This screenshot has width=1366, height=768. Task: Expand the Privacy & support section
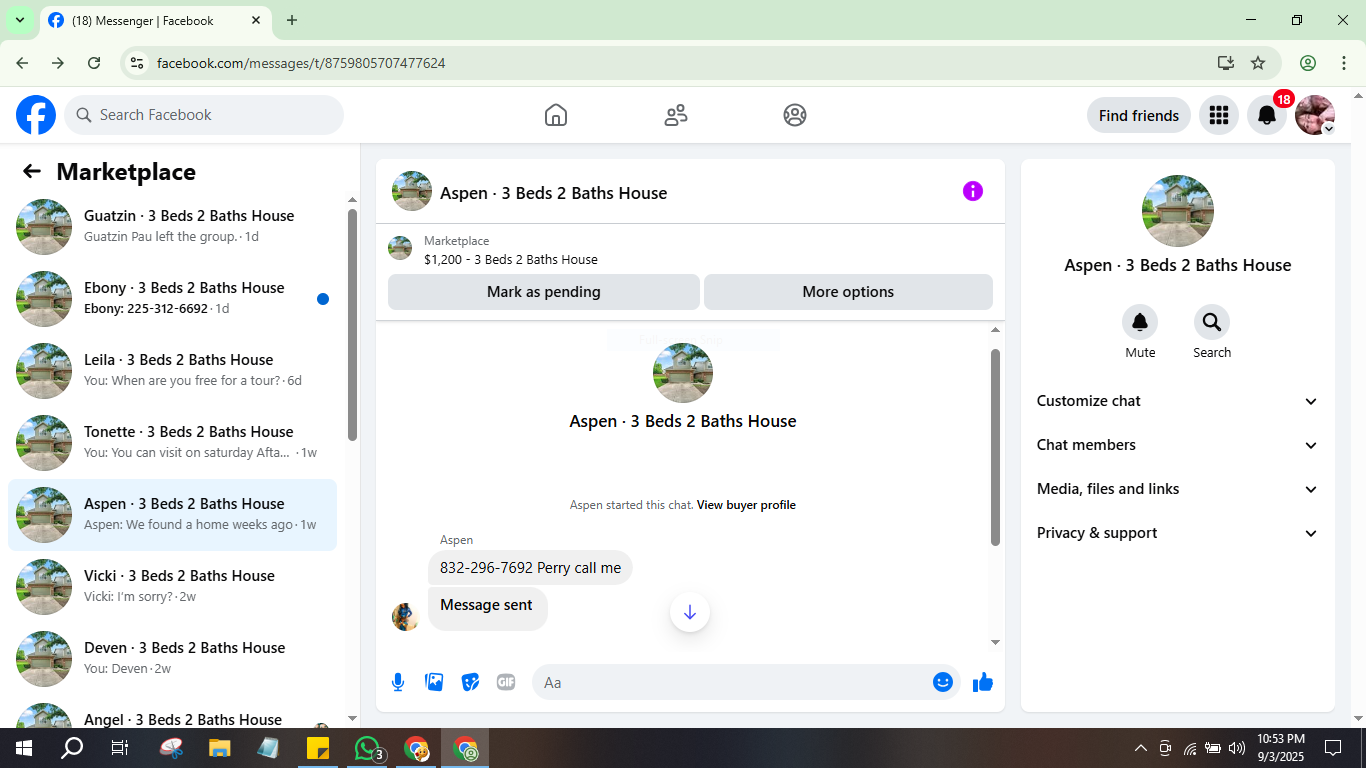1178,533
